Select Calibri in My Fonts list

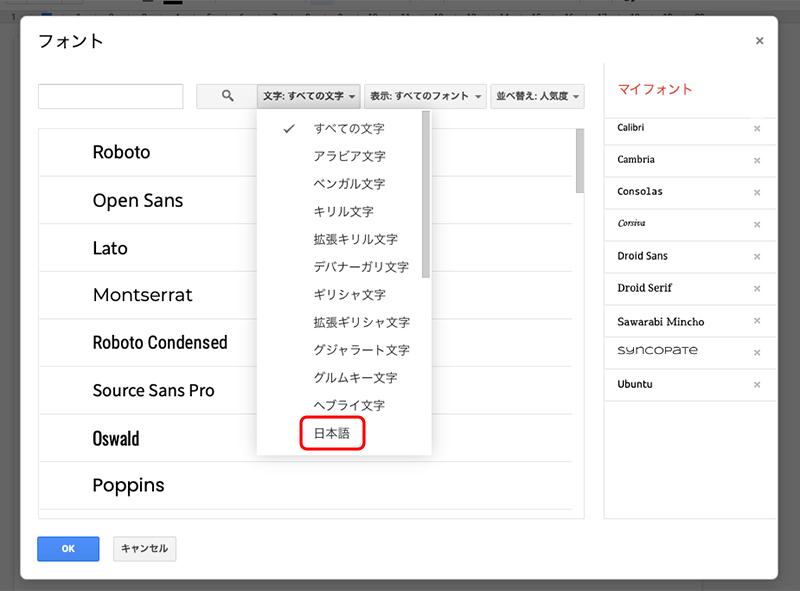(631, 128)
